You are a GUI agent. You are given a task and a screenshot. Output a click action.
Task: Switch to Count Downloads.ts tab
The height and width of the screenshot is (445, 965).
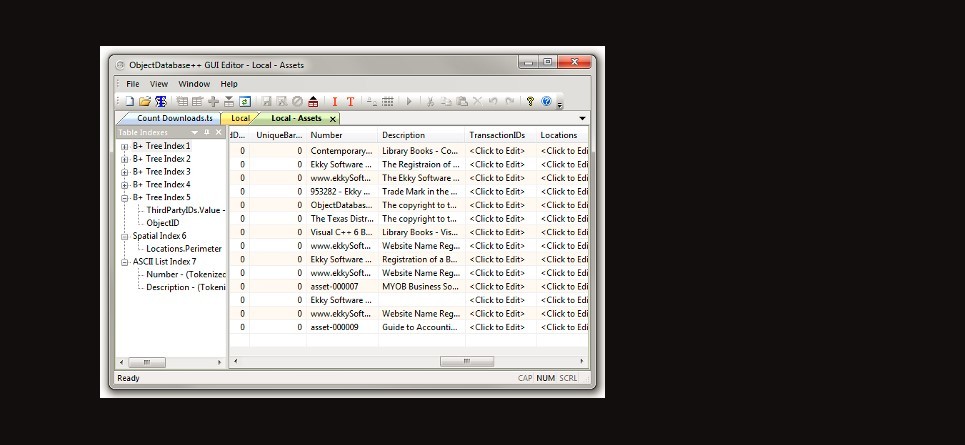coord(174,118)
